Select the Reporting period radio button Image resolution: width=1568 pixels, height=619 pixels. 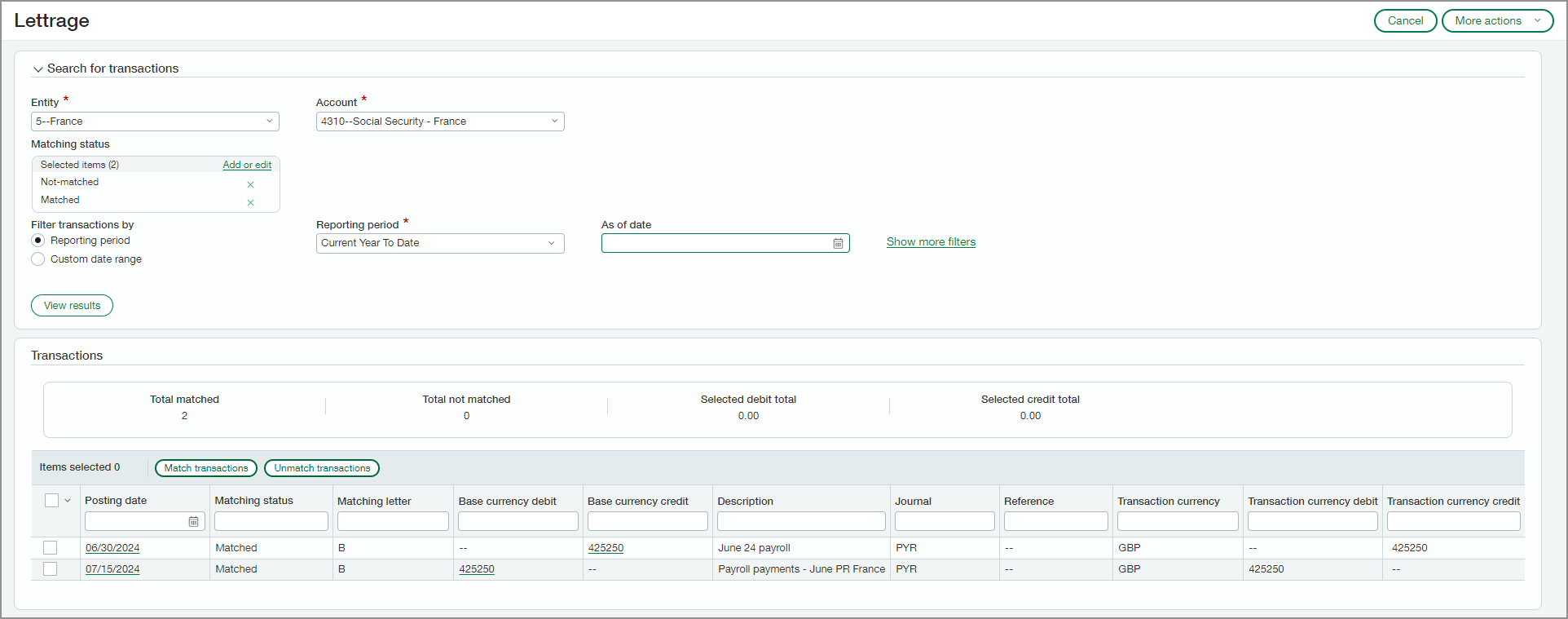pyautogui.click(x=38, y=241)
